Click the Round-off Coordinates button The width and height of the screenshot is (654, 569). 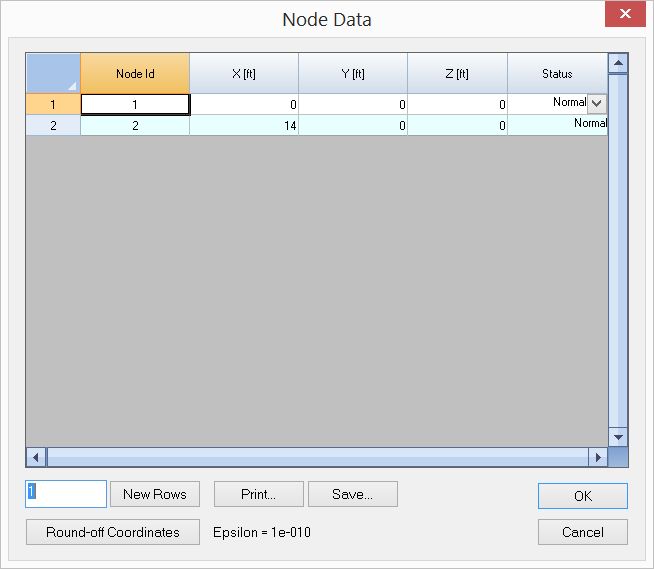(x=113, y=532)
